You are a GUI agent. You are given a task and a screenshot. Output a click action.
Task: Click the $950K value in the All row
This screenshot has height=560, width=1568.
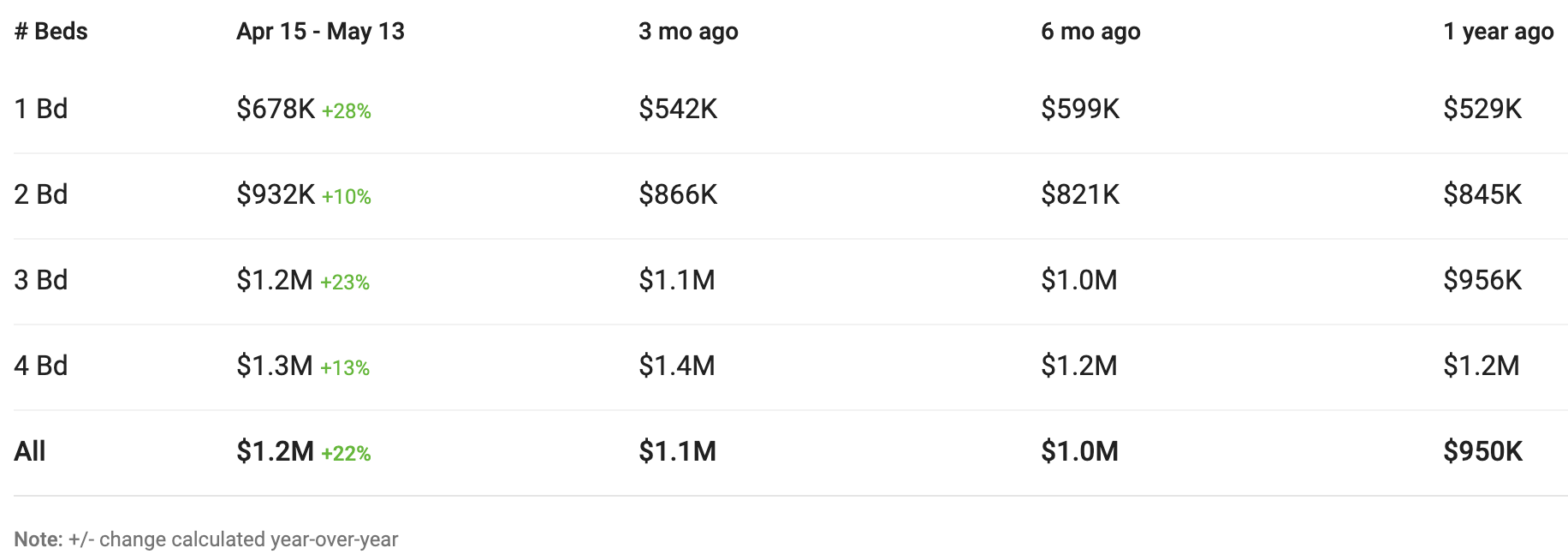pyautogui.click(x=1482, y=451)
